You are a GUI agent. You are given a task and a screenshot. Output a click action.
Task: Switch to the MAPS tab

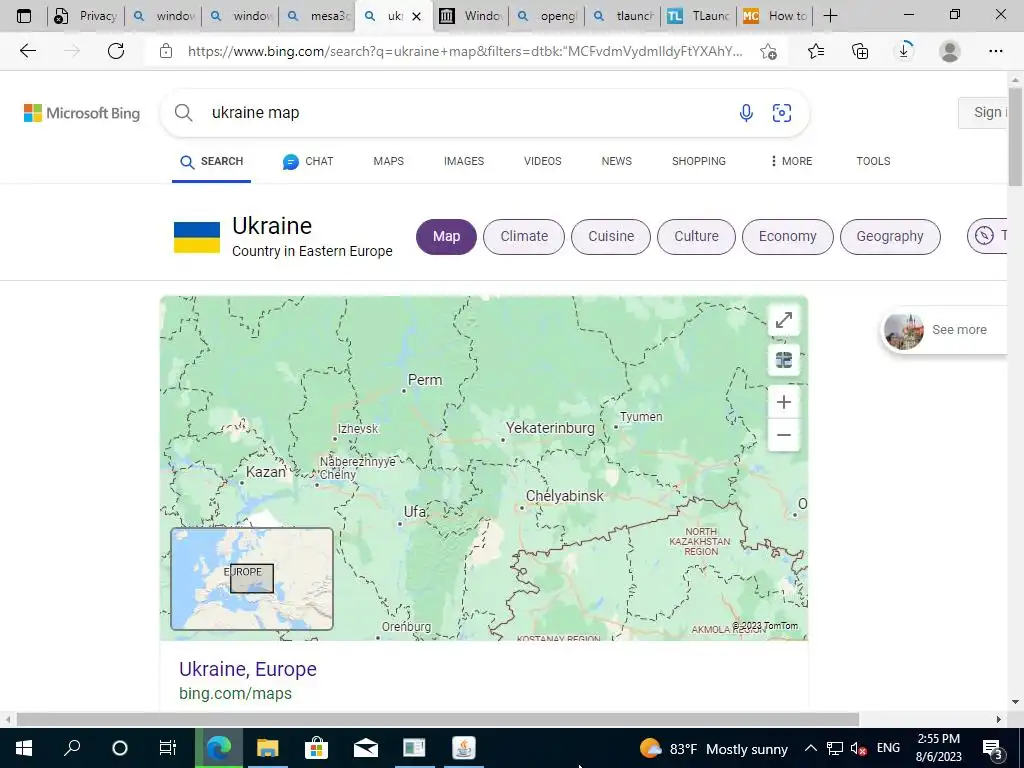coord(389,161)
